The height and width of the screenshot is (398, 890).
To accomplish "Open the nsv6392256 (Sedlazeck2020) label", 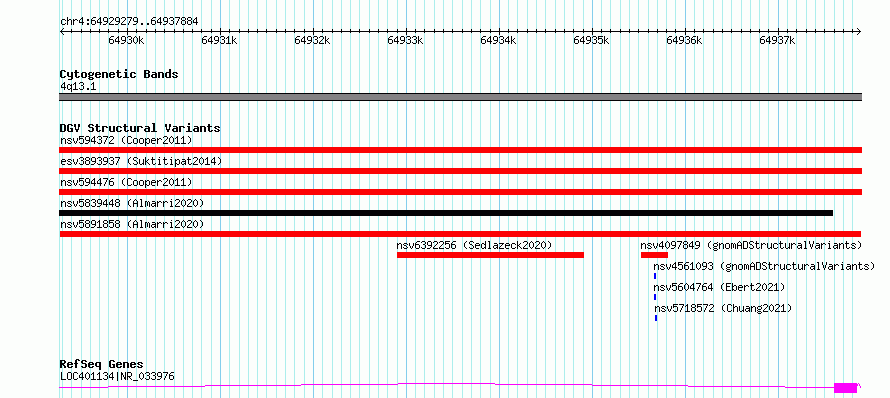I will pyautogui.click(x=475, y=245).
